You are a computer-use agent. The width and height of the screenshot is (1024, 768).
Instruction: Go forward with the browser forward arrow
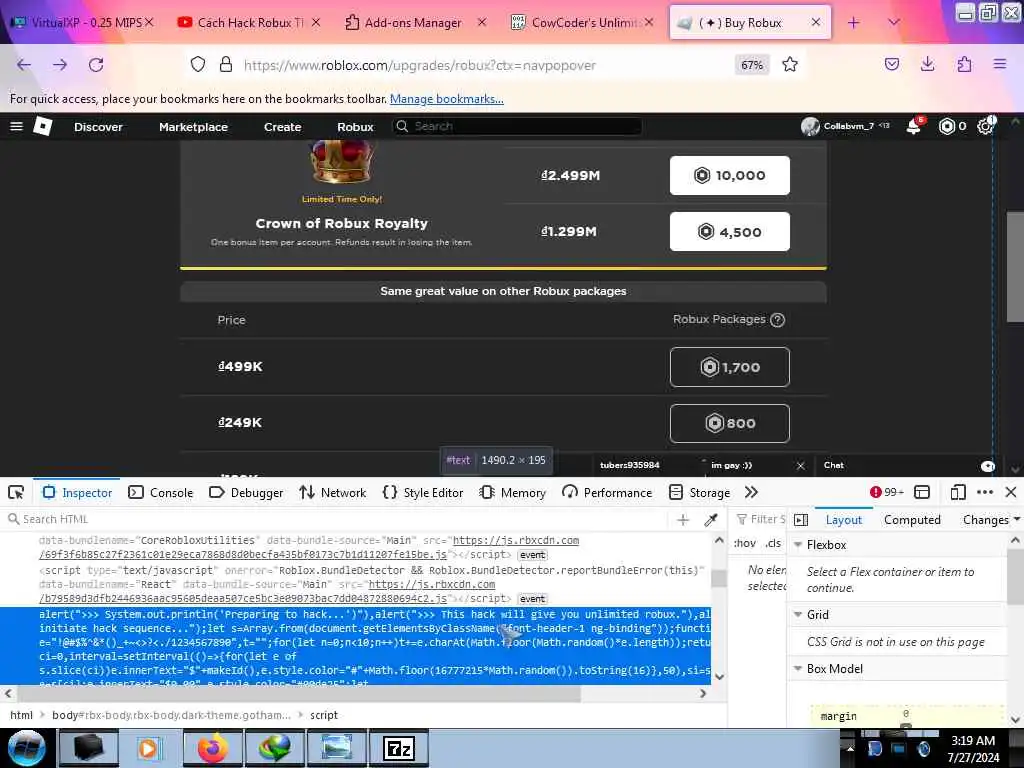pos(60,65)
